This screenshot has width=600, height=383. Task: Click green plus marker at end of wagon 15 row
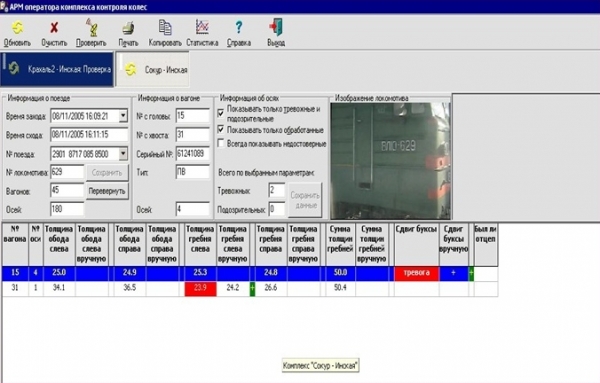(x=471, y=274)
